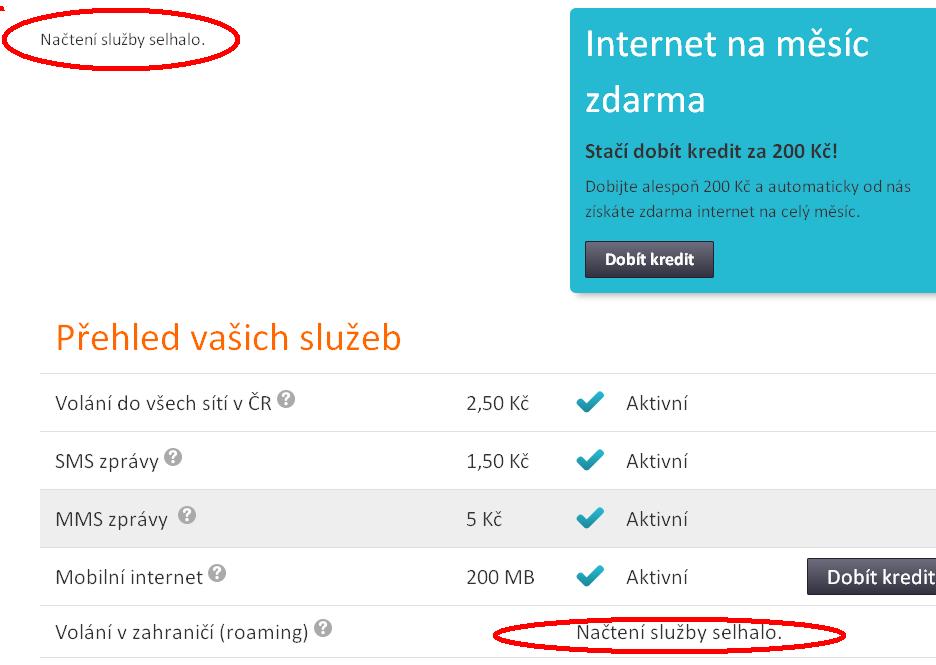Click the Internet na měsíc zdarma title
Image resolution: width=936 pixels, height=665 pixels.
726,71
